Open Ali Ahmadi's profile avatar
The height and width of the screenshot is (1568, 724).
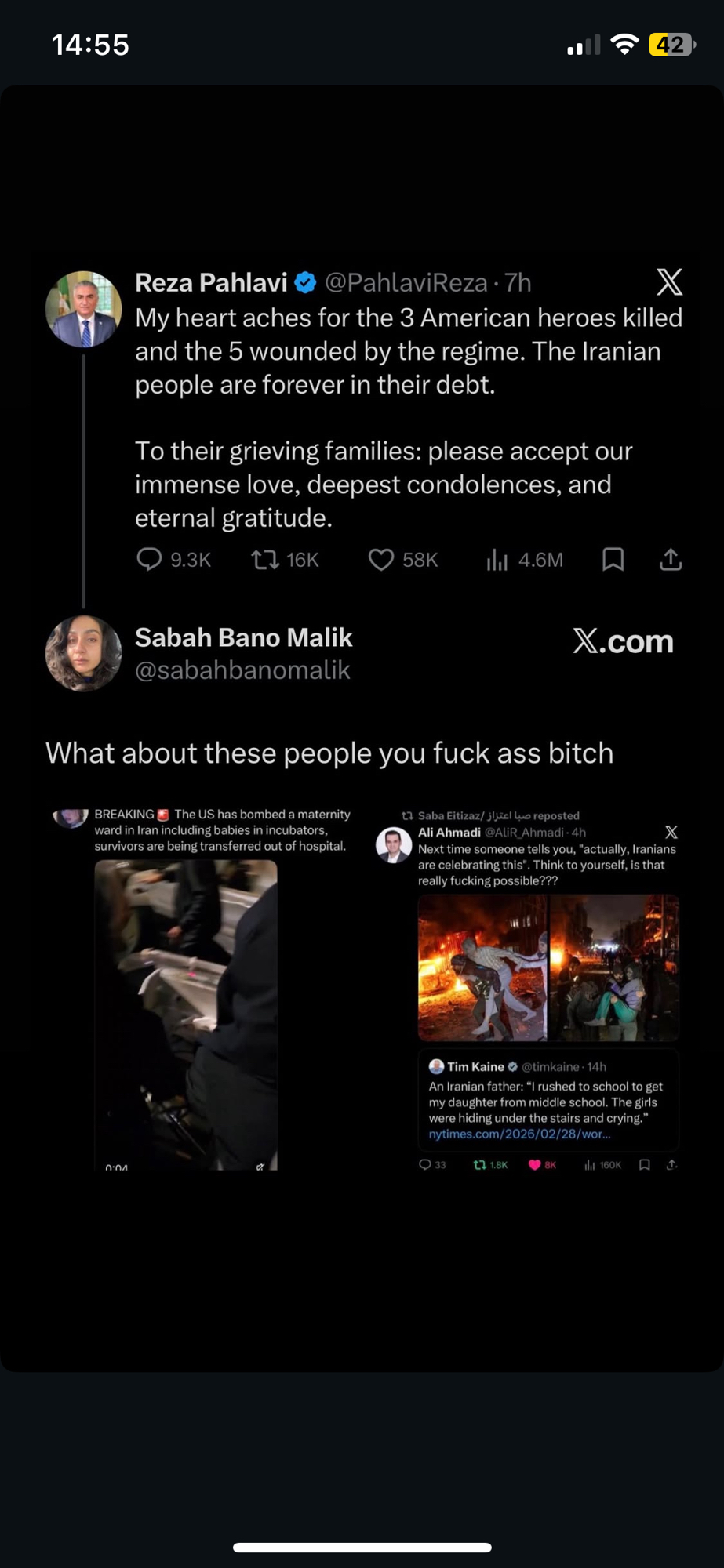pos(394,845)
